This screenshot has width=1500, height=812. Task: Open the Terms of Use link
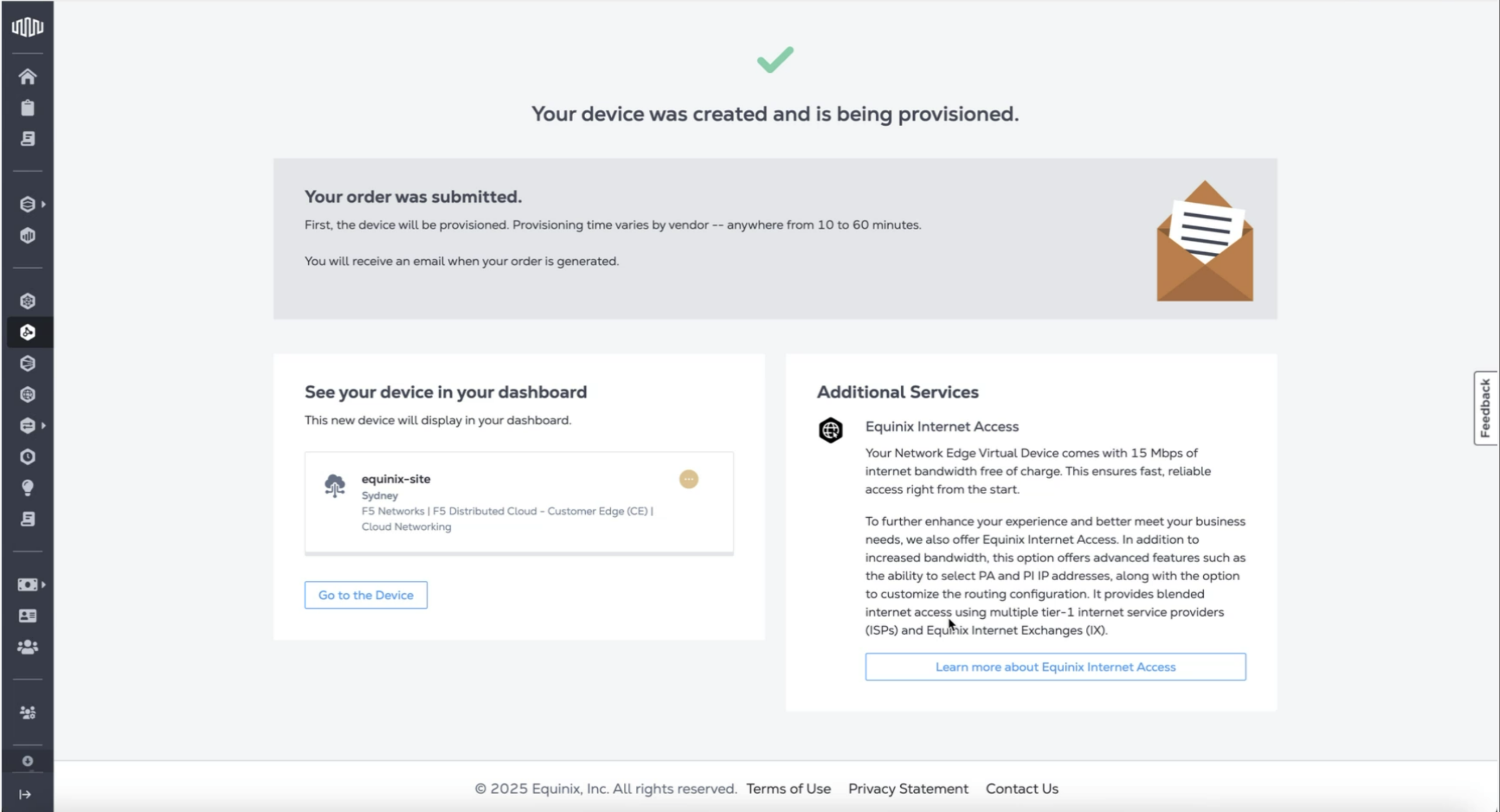pyautogui.click(x=789, y=789)
